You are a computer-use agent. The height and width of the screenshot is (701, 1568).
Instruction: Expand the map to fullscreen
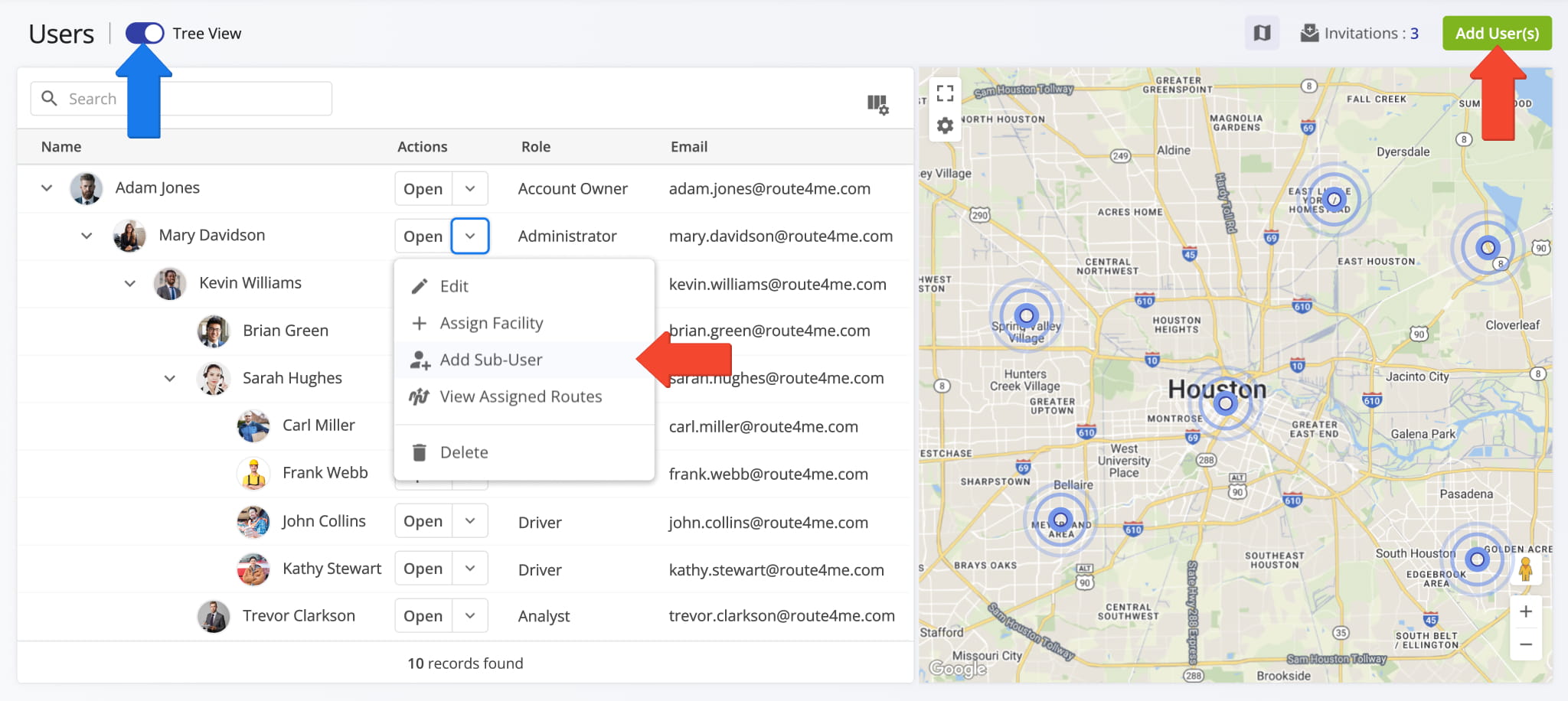coord(945,93)
